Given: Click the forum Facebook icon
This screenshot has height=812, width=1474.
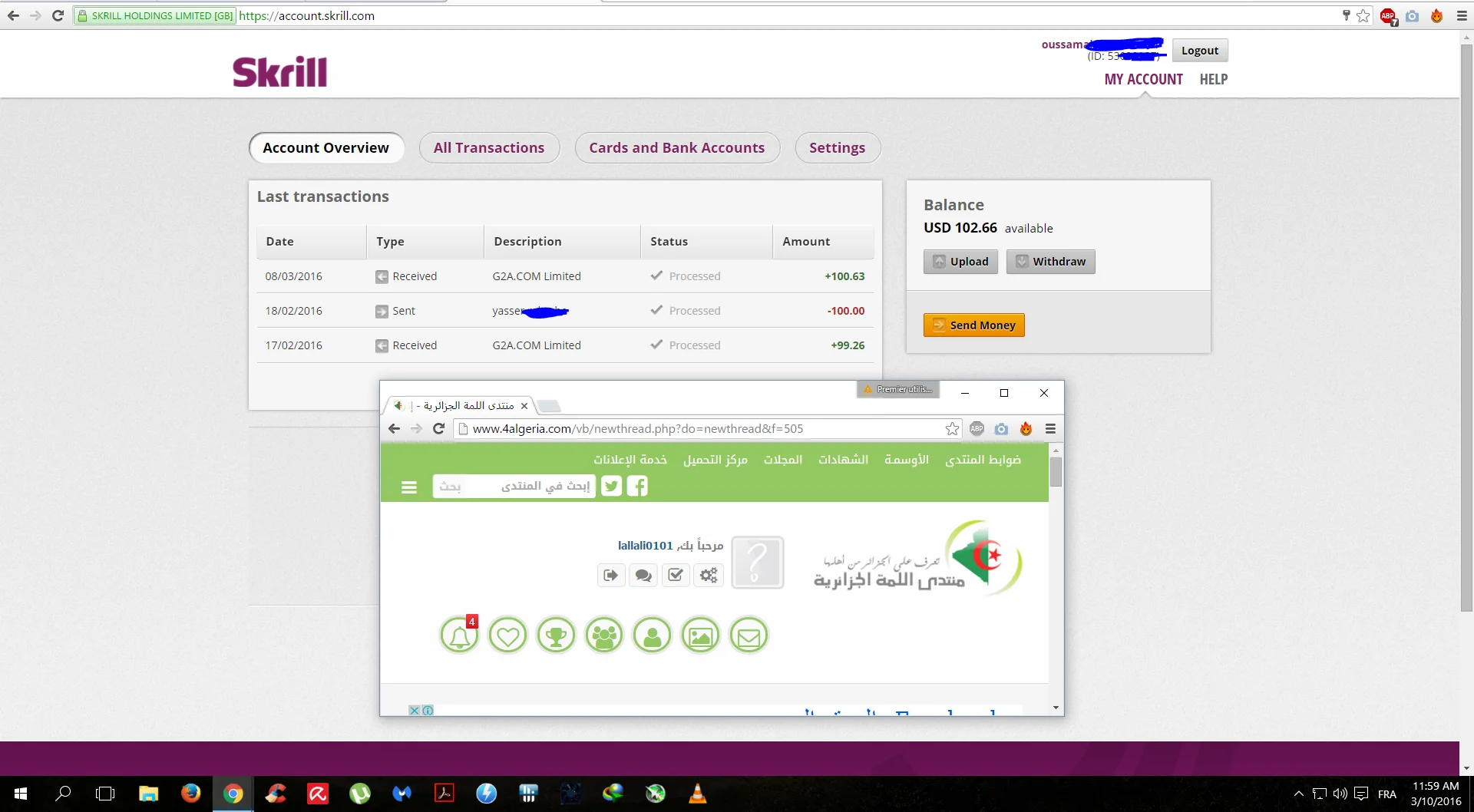Looking at the screenshot, I should click(637, 486).
